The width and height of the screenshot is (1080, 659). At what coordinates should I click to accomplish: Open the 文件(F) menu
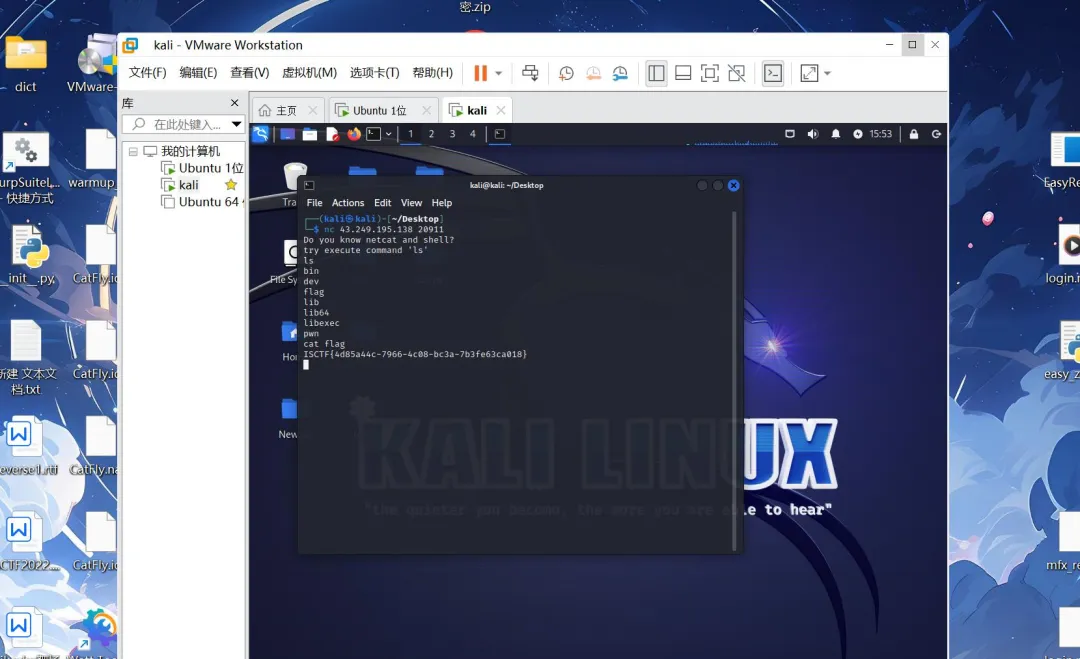(147, 72)
